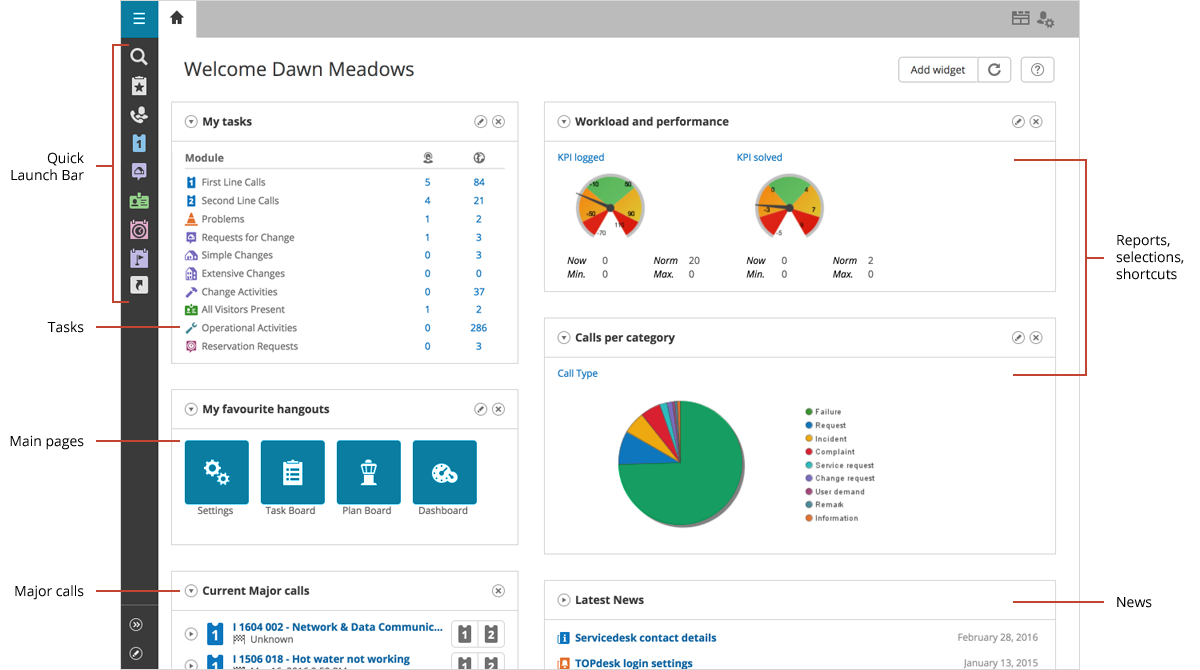Collapse the My tasks widget

click(190, 121)
